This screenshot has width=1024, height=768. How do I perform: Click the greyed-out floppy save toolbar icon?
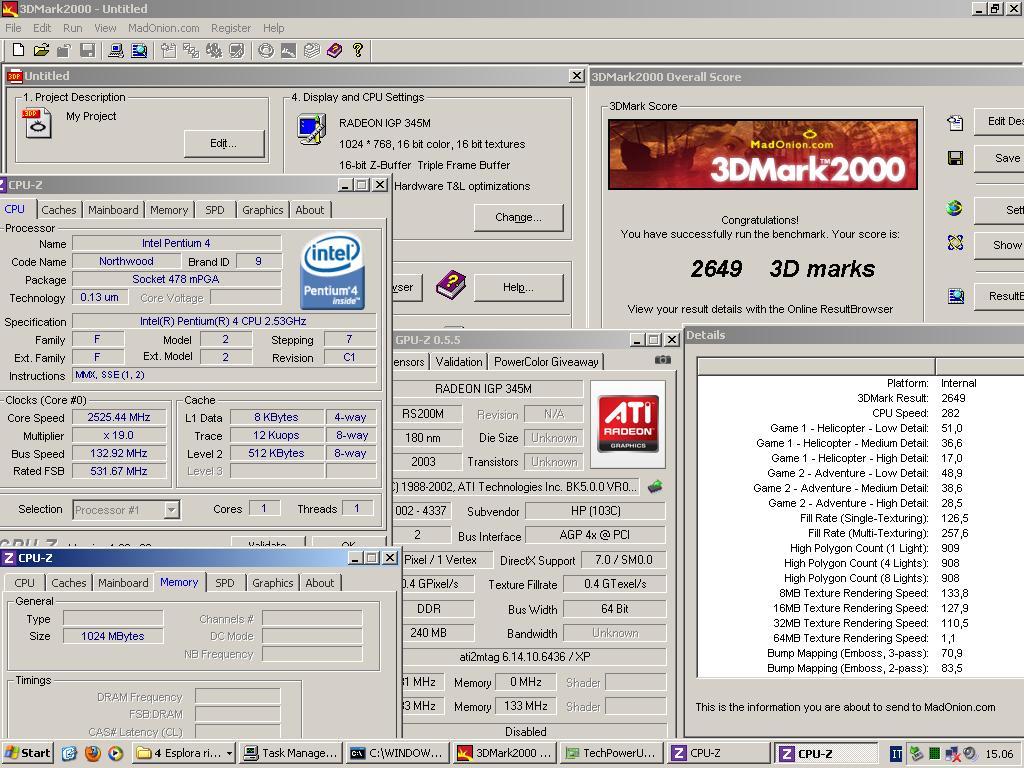(87, 50)
